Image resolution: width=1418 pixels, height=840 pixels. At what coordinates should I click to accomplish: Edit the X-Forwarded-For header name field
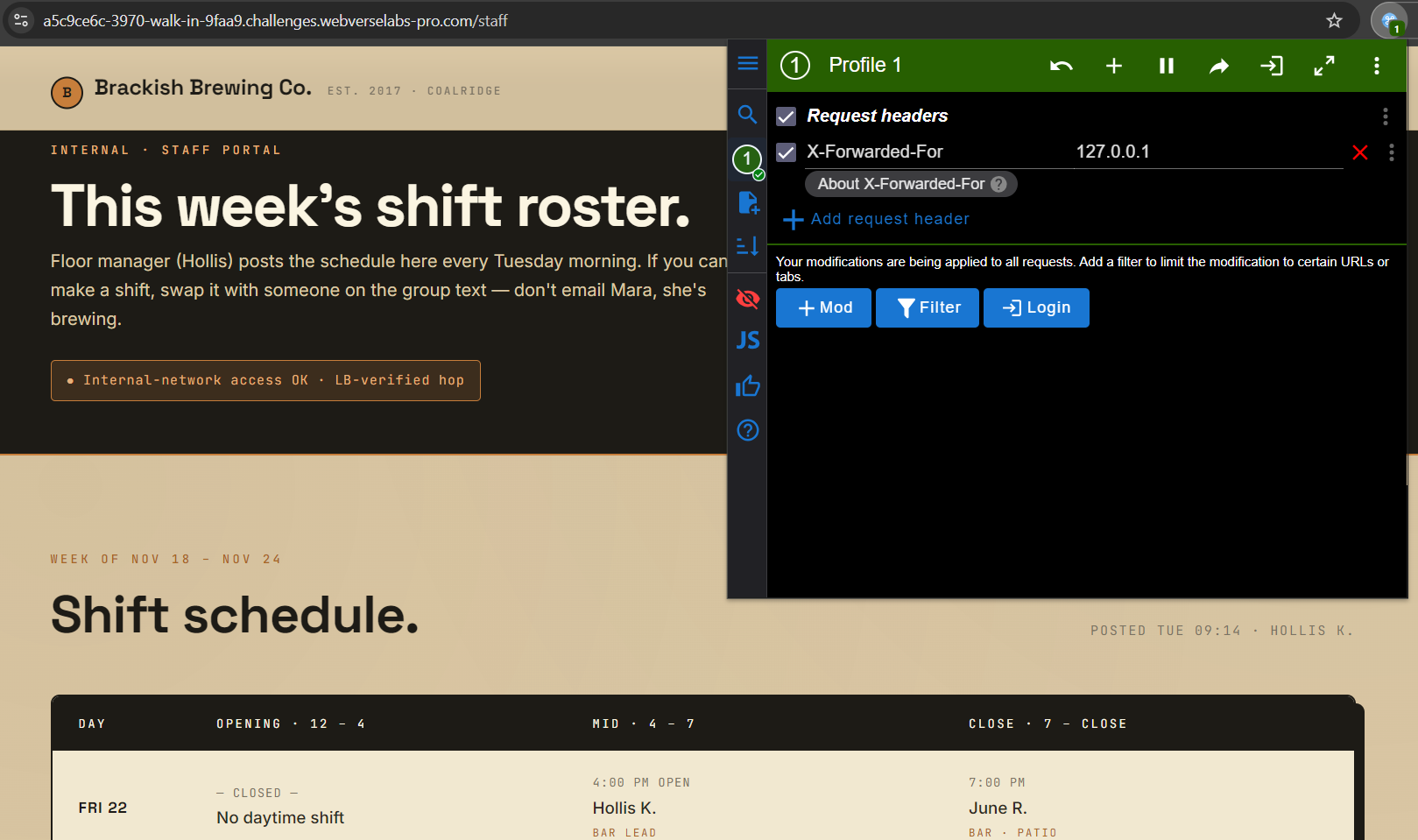click(x=937, y=152)
